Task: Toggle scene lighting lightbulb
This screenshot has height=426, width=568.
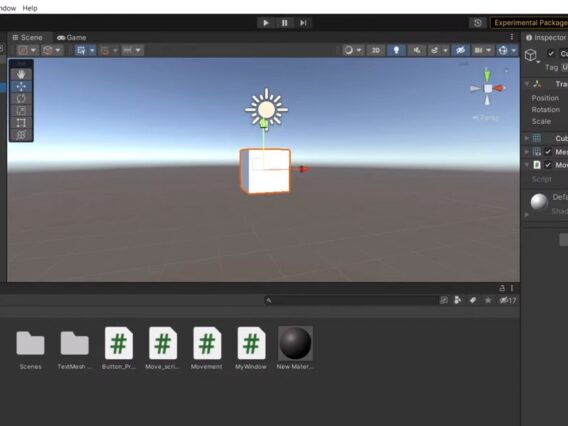Action: [x=396, y=50]
